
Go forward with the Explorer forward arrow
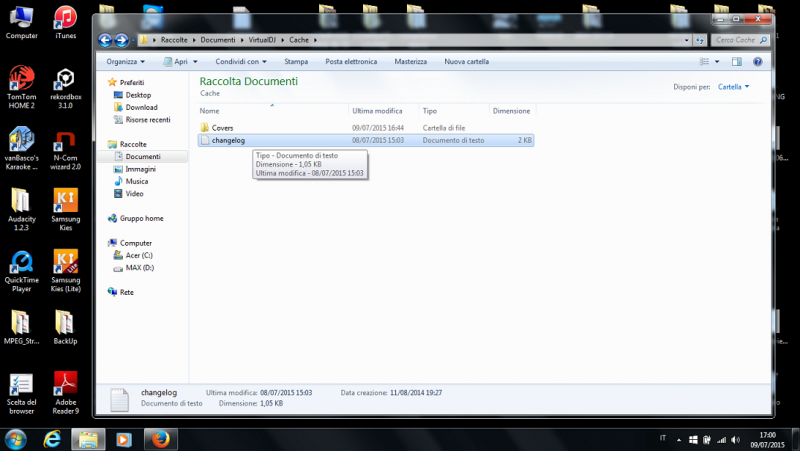coord(121,40)
